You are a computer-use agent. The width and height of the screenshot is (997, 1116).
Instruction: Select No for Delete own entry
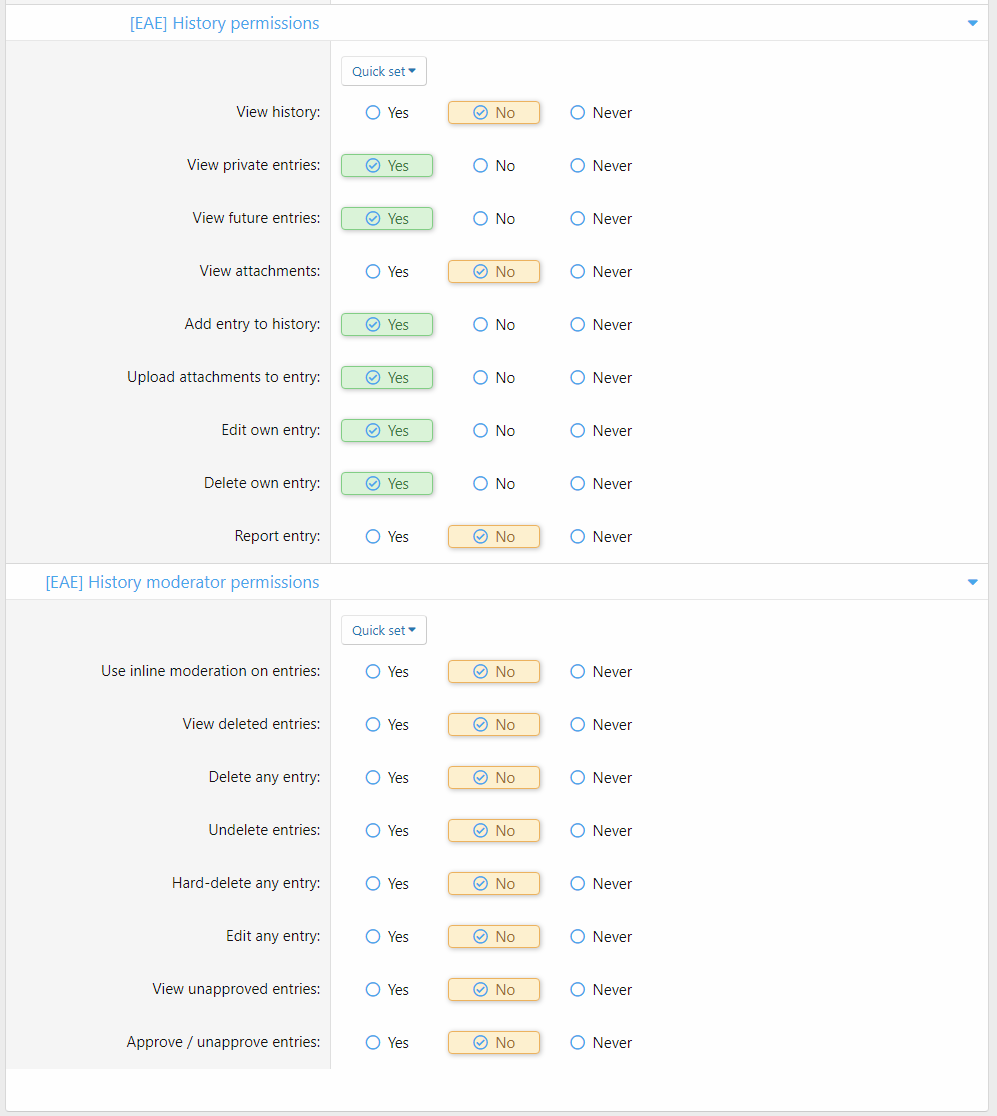481,484
